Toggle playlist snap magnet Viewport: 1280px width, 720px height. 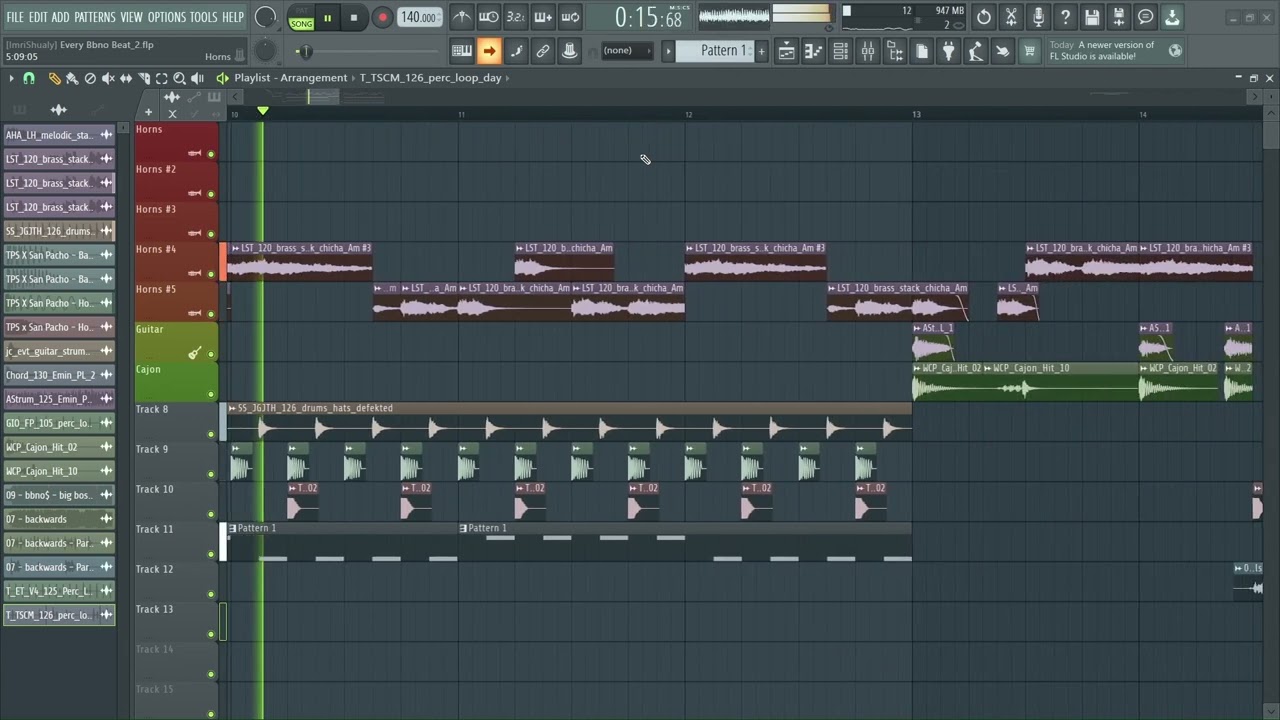(x=29, y=78)
